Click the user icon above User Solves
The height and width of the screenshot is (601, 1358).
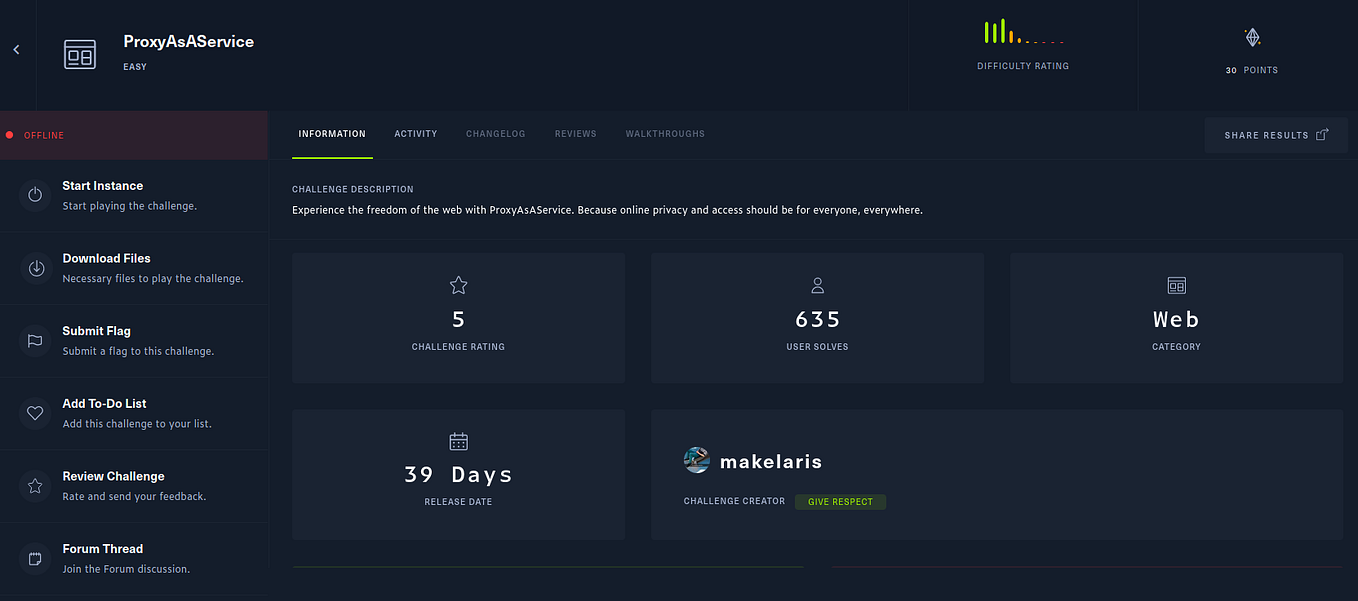click(817, 284)
